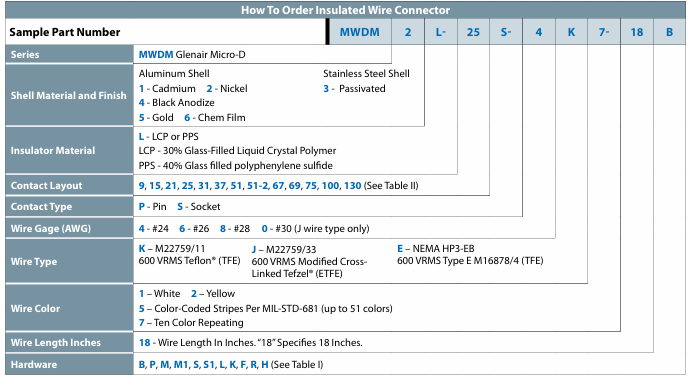Viewport: 692px width, 381px height.
Task: Click the 'PPS - 40% Glass filled polyphenylene sulfide' line
Action: point(236,166)
